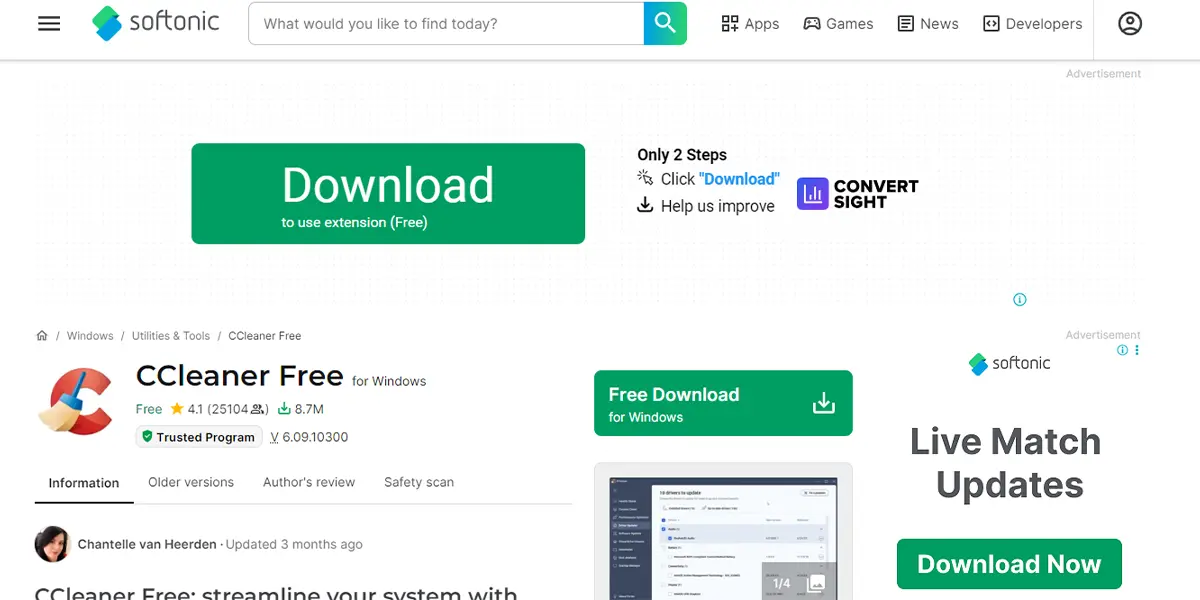Click the Apps icon in the top navigation
Screen dimensions: 1200x600
click(729, 23)
